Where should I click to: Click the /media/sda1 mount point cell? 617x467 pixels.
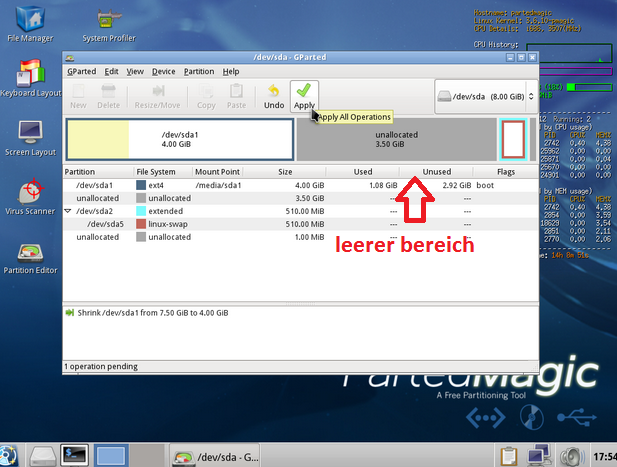(x=218, y=185)
